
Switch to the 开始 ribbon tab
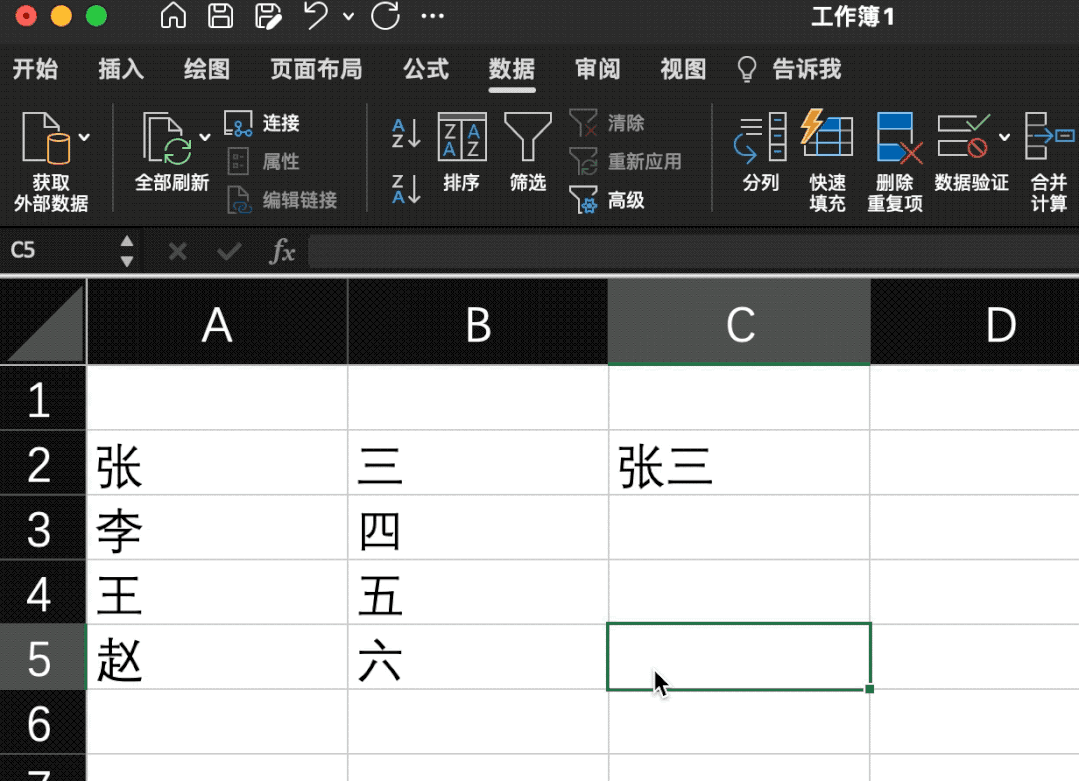(36, 69)
